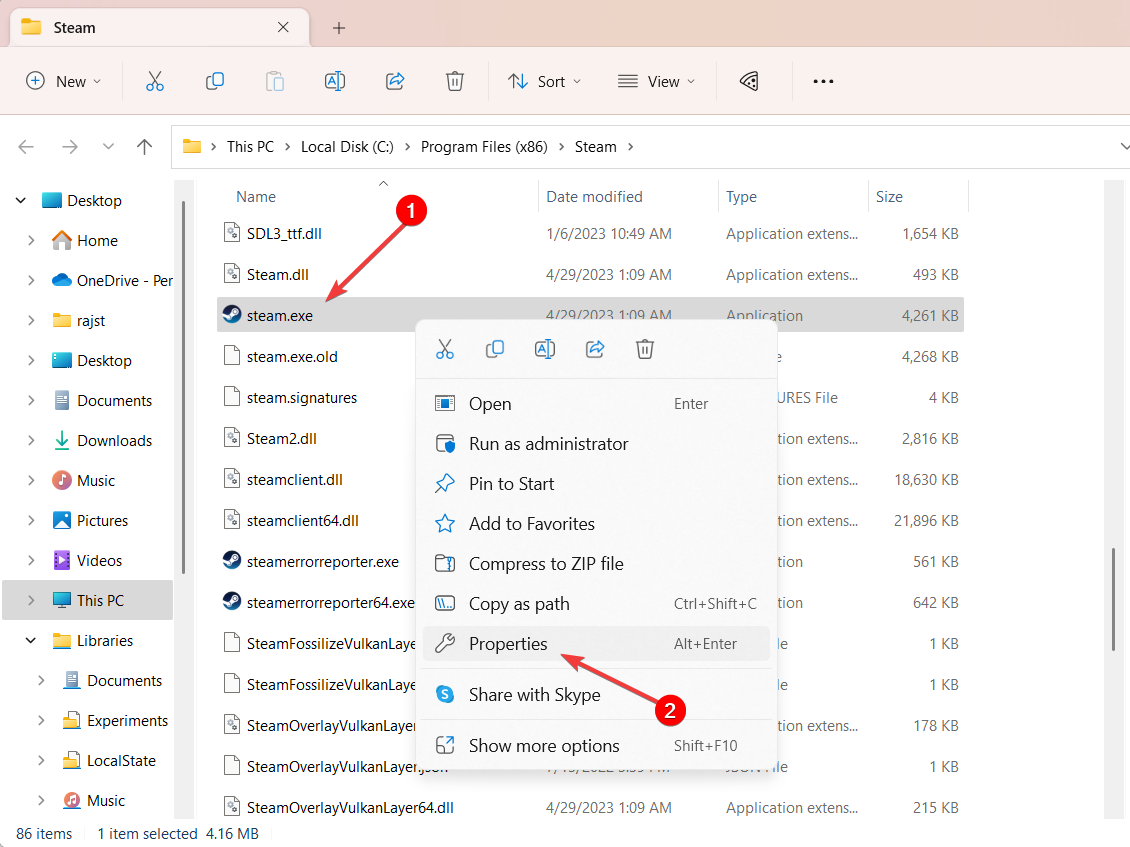
Task: Expand the This PC tree node
Action: coord(31,600)
